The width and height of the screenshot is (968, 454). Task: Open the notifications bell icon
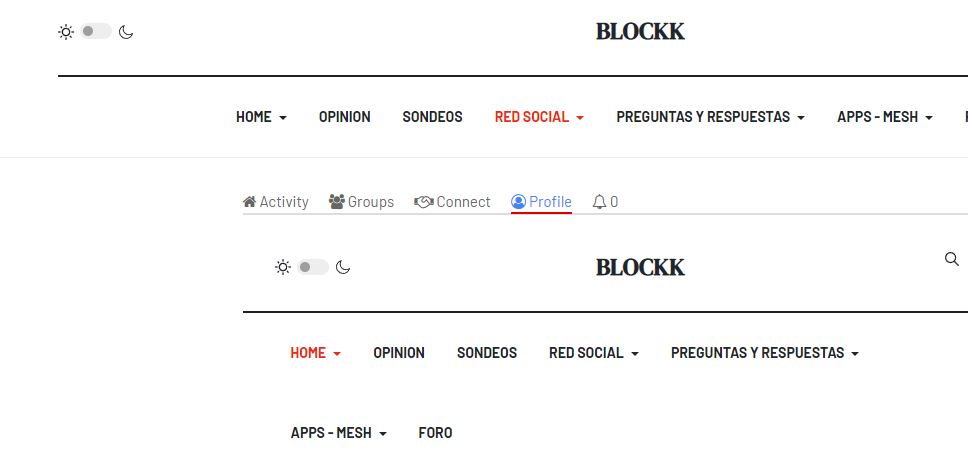pyautogui.click(x=599, y=202)
